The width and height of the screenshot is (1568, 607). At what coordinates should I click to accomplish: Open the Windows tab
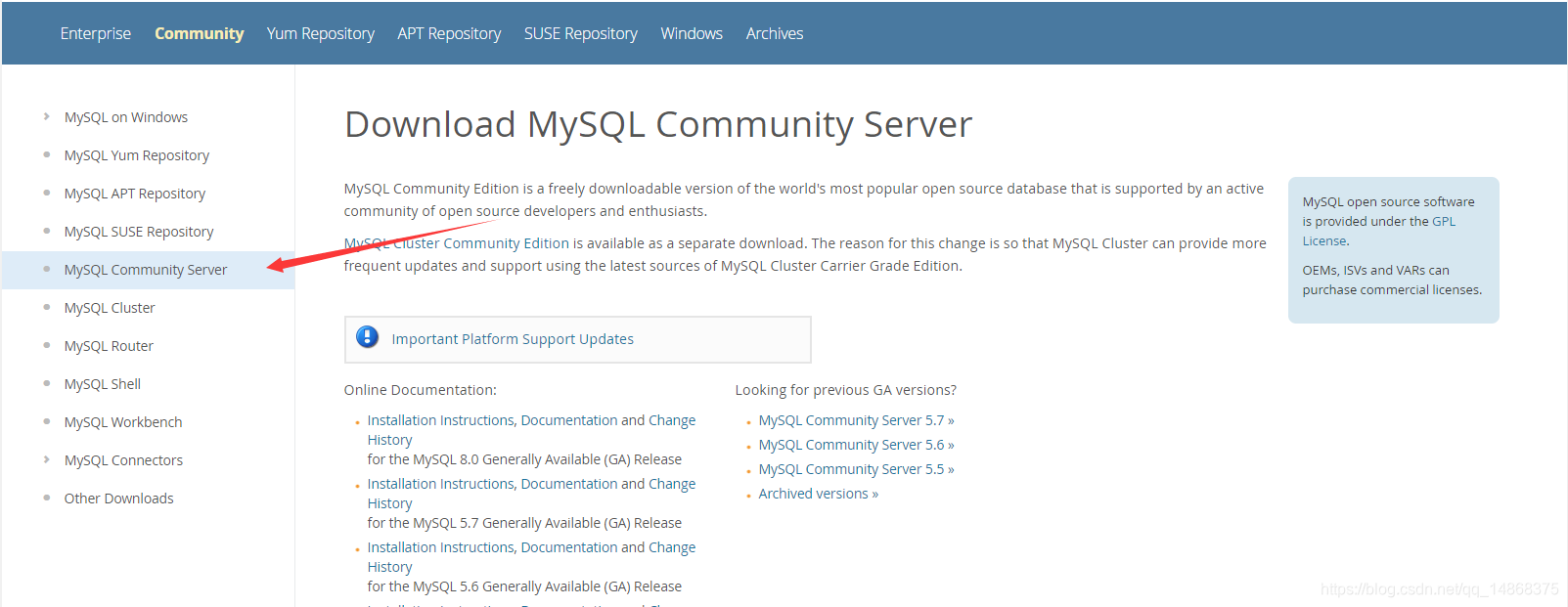click(x=692, y=33)
